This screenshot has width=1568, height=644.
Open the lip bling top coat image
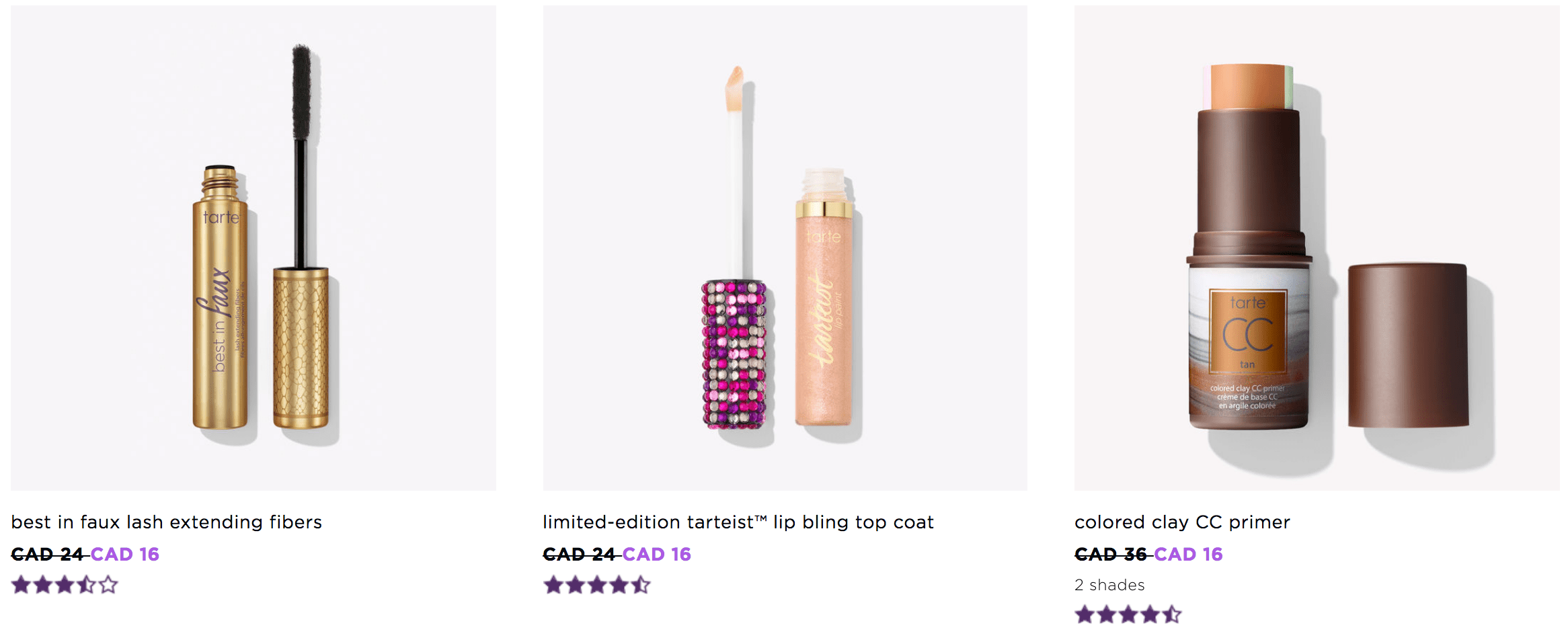tap(785, 248)
